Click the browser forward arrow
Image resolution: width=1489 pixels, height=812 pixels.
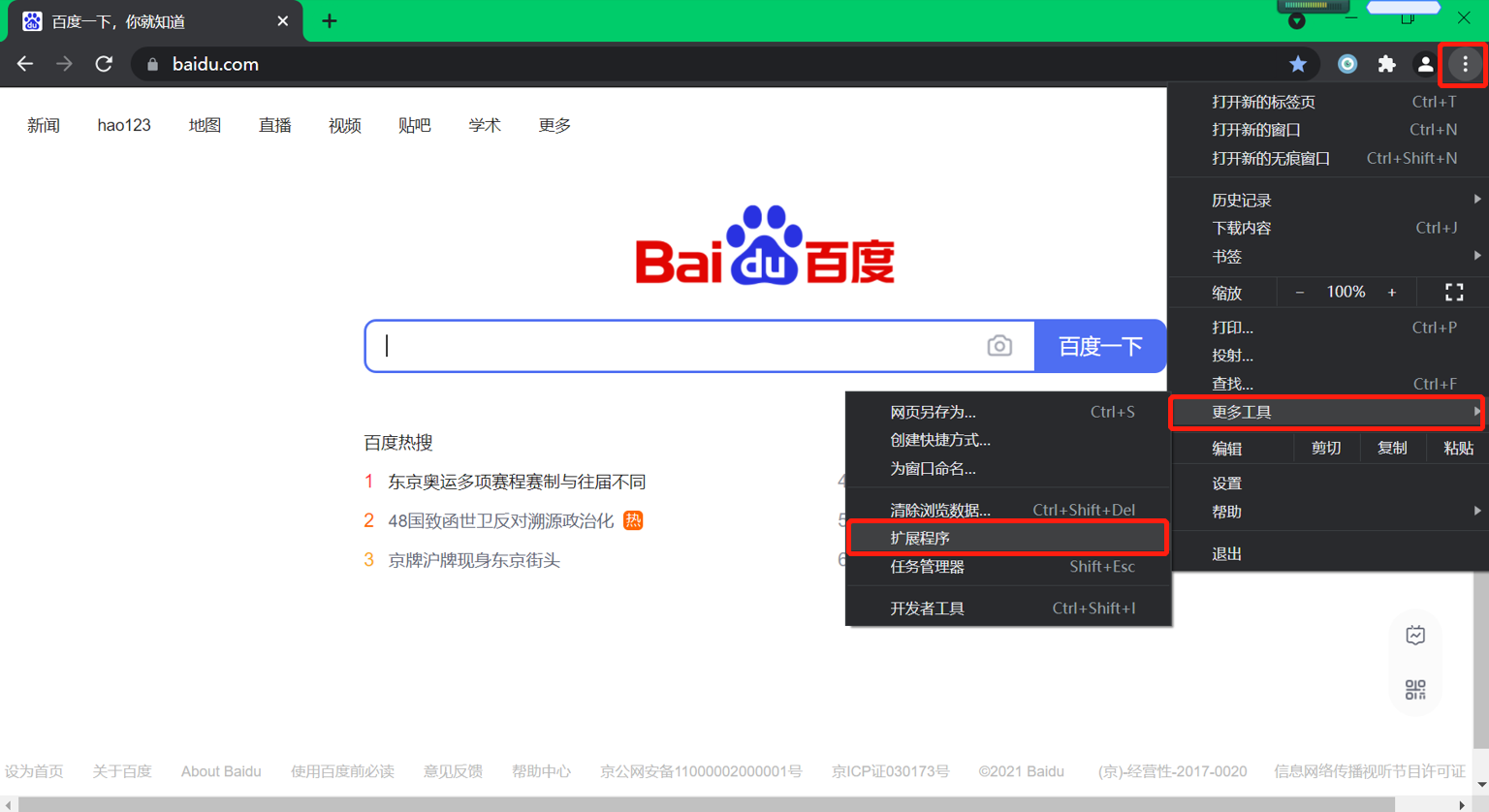click(x=64, y=64)
